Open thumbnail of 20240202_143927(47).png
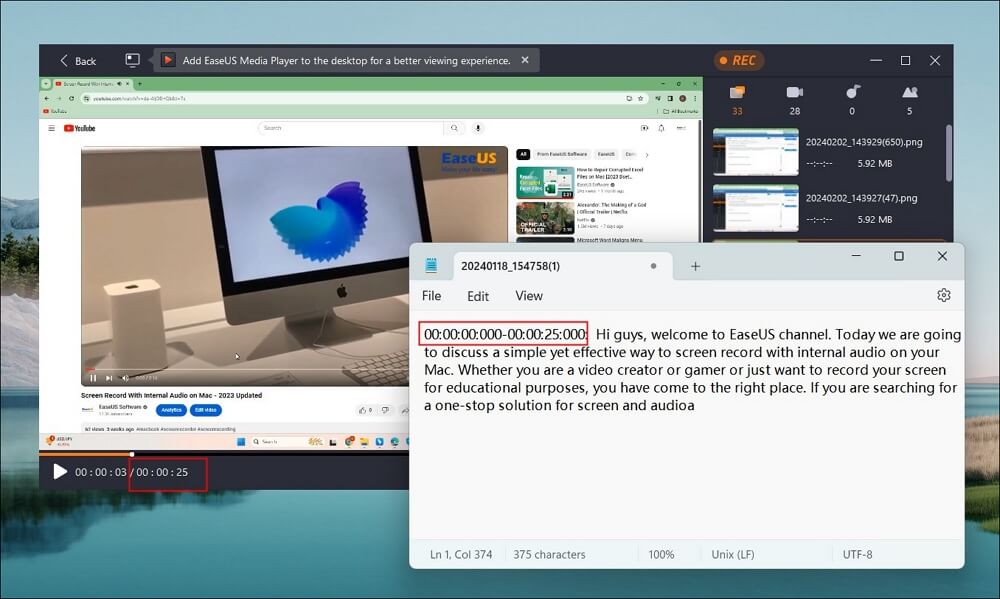Screen dimensions: 1000x599 [x=756, y=208]
